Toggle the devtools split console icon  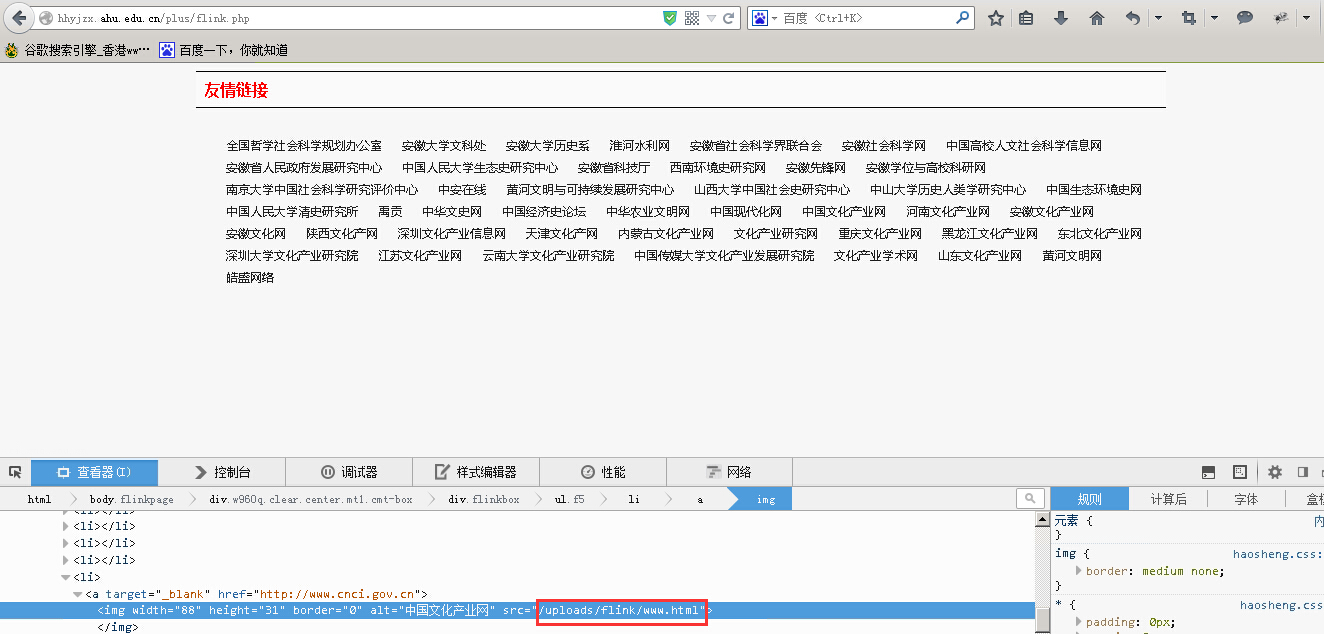tap(1209, 472)
